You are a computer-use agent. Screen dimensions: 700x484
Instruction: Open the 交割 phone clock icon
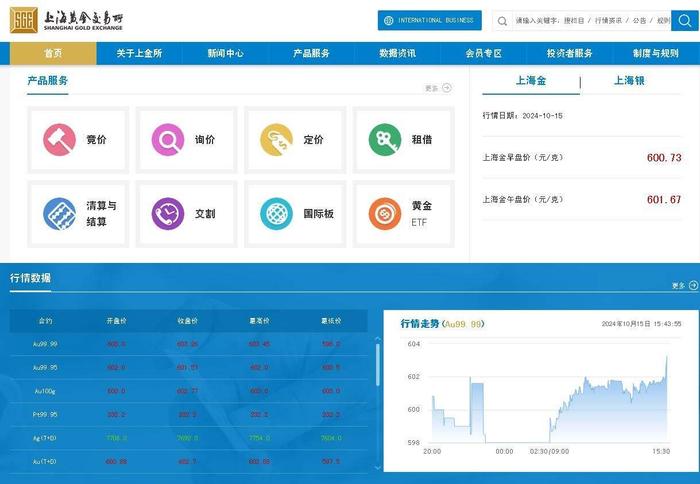point(168,214)
